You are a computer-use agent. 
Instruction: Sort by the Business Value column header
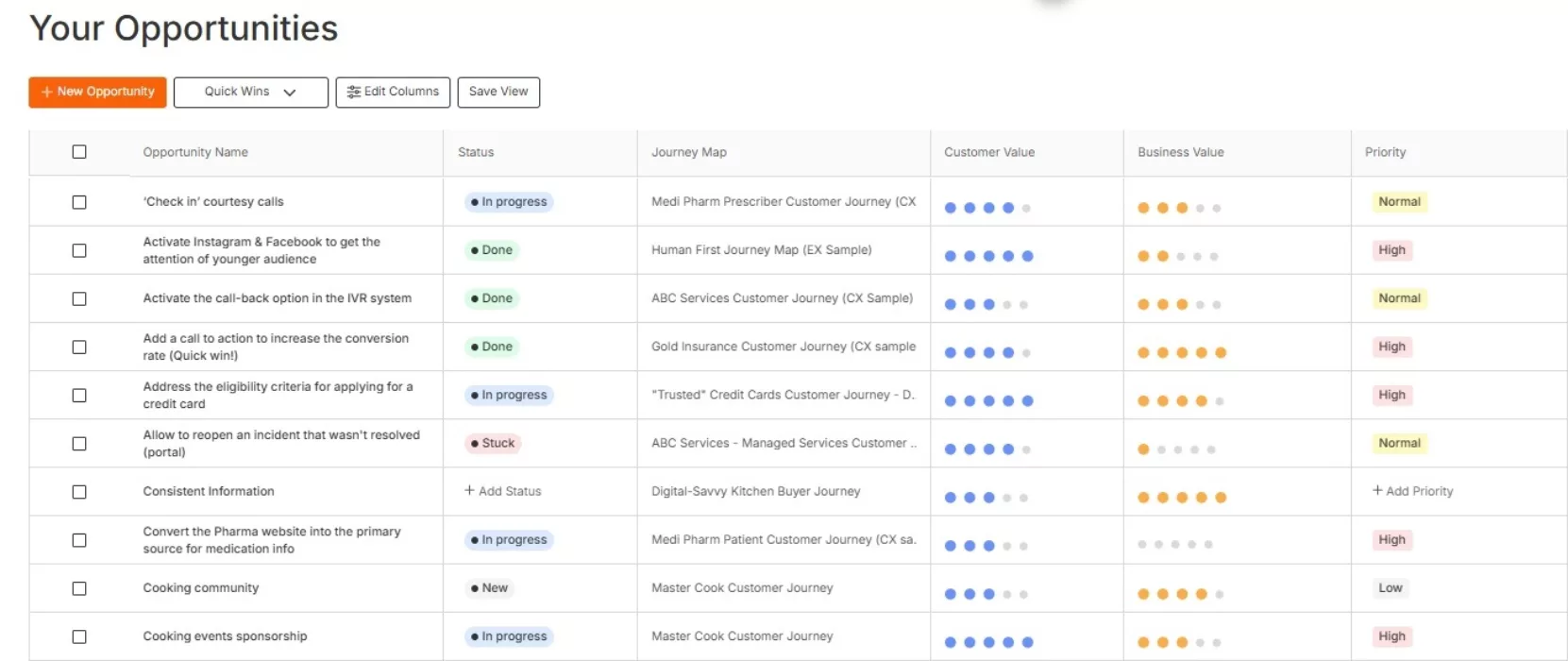pos(1180,152)
